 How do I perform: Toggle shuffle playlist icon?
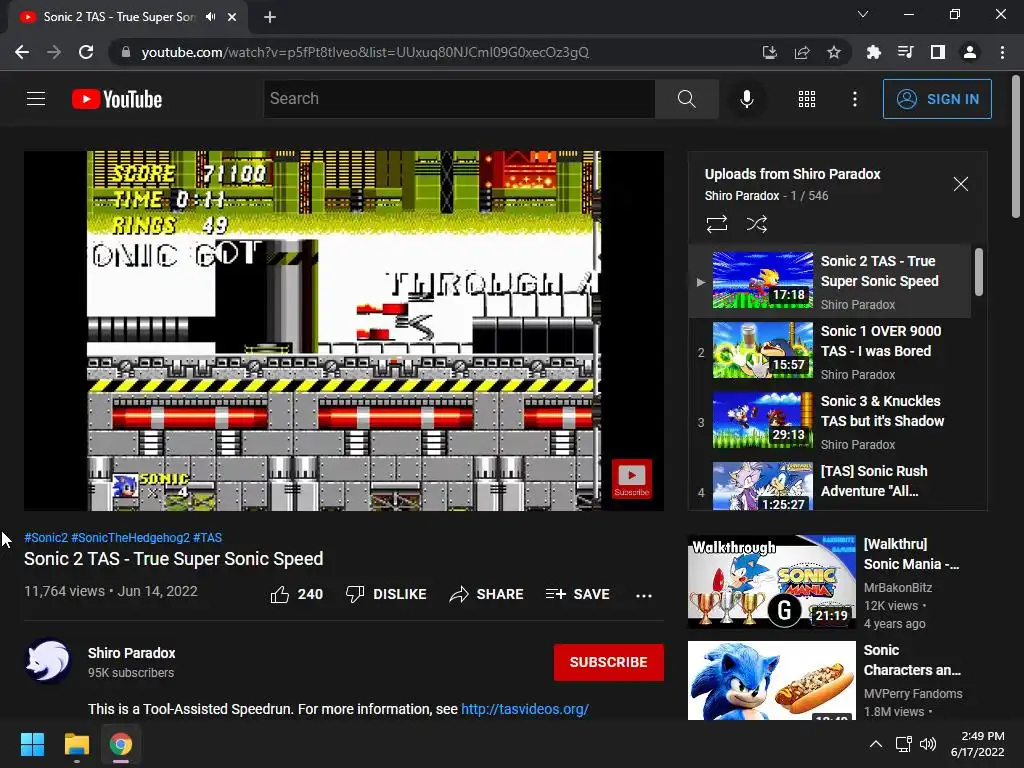coord(756,224)
